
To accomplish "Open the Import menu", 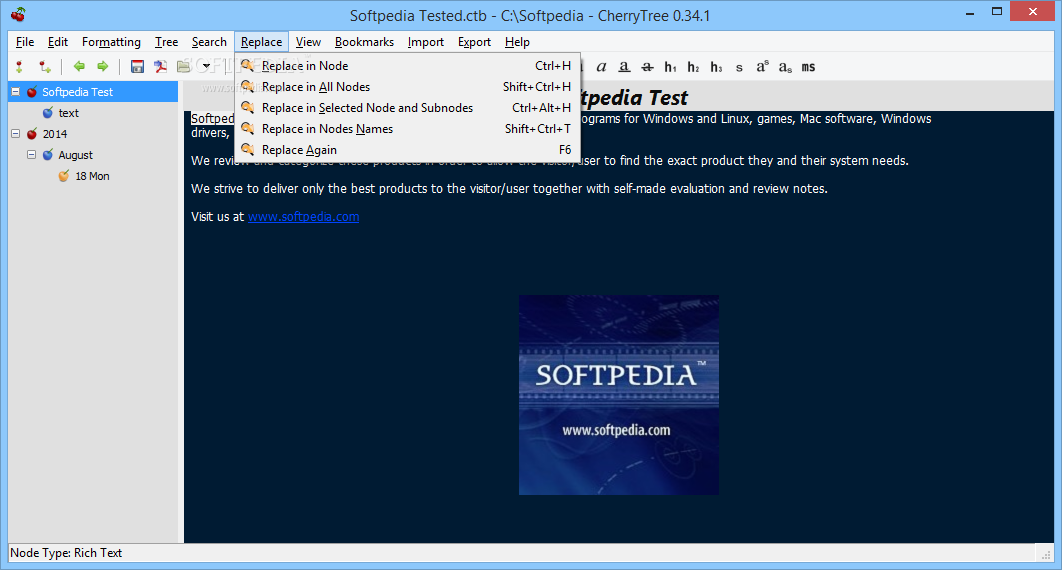I will [425, 42].
